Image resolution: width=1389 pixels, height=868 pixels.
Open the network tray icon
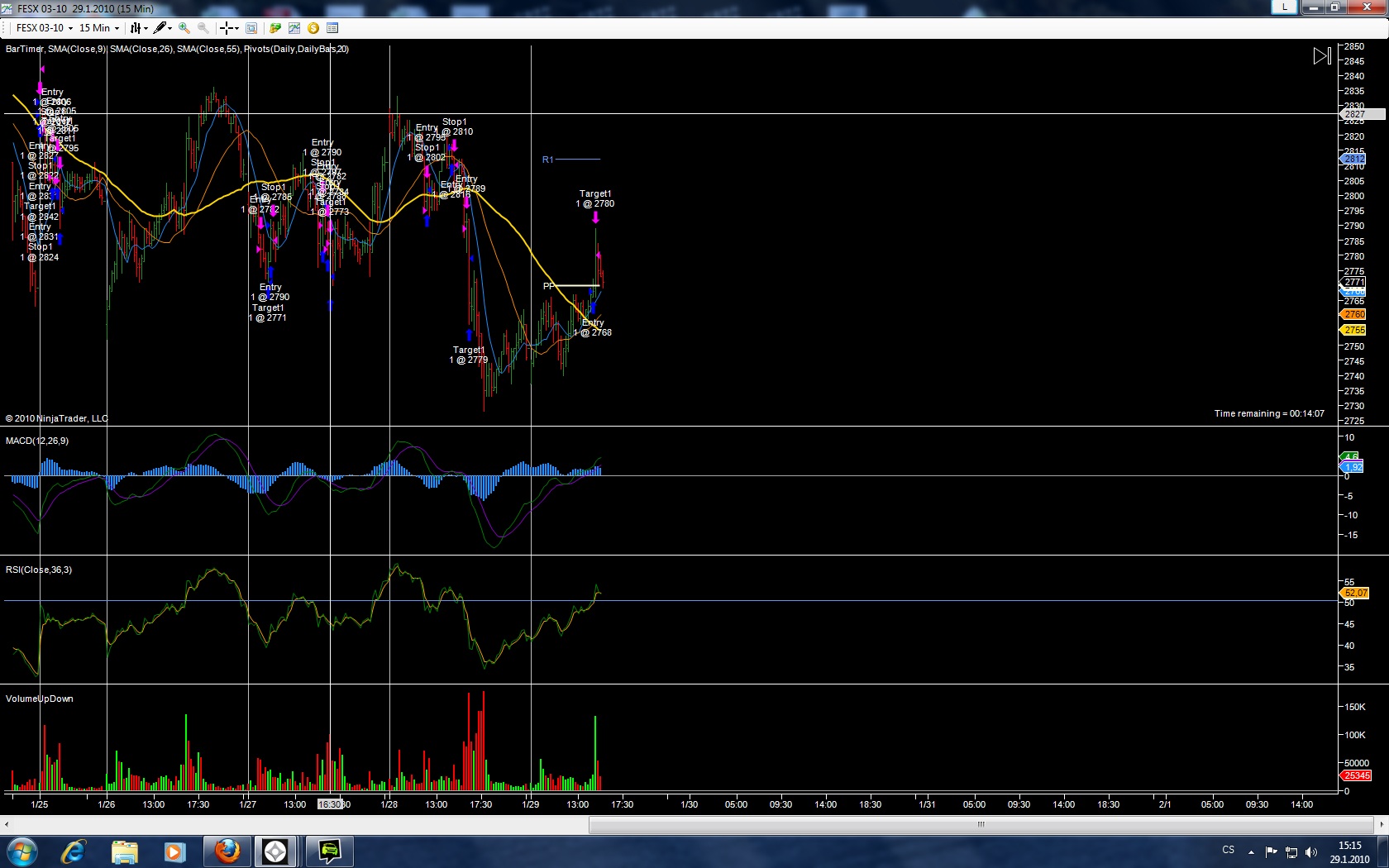point(1291,851)
